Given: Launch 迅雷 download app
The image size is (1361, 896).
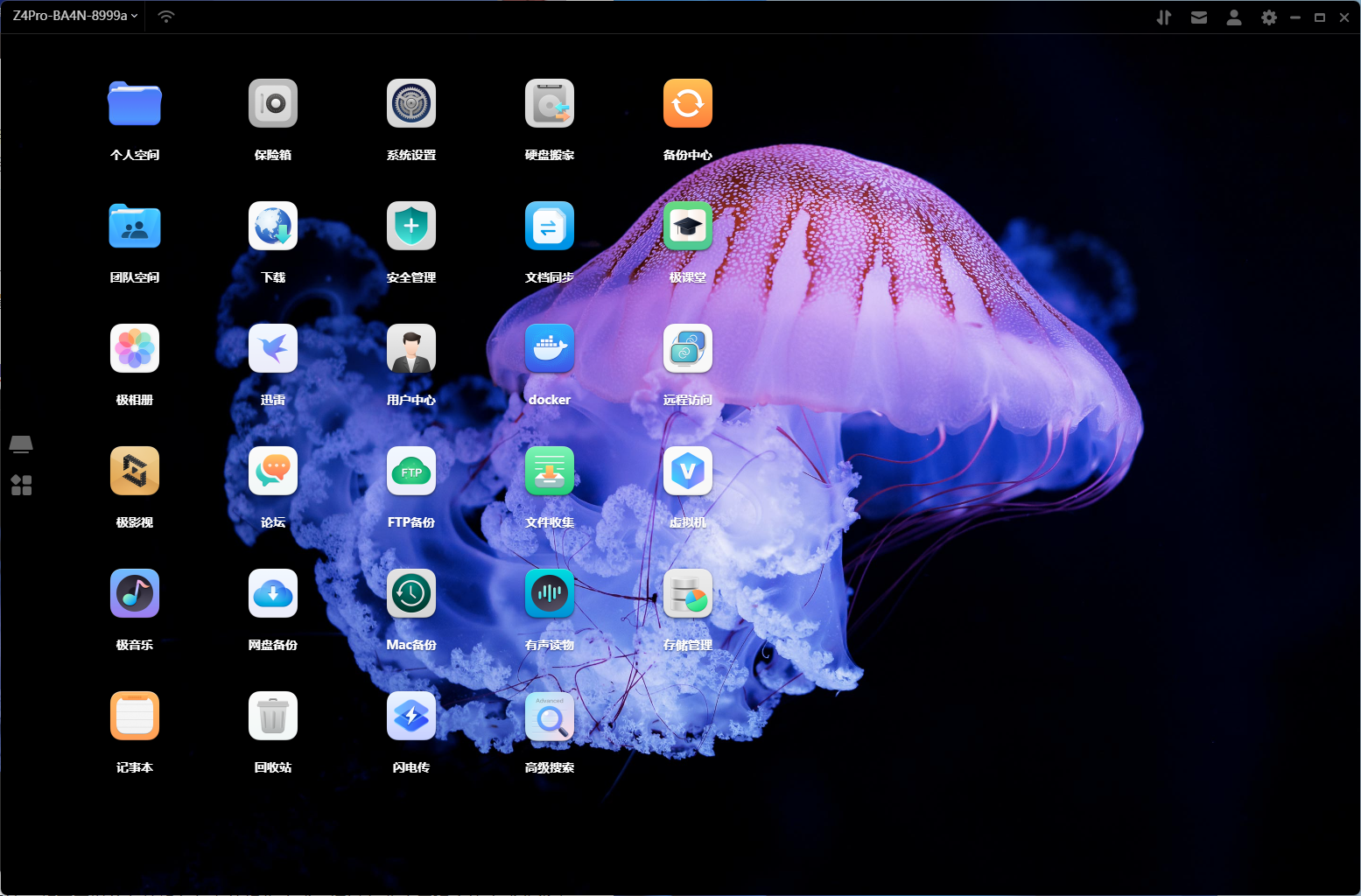Looking at the screenshot, I should coord(273,349).
